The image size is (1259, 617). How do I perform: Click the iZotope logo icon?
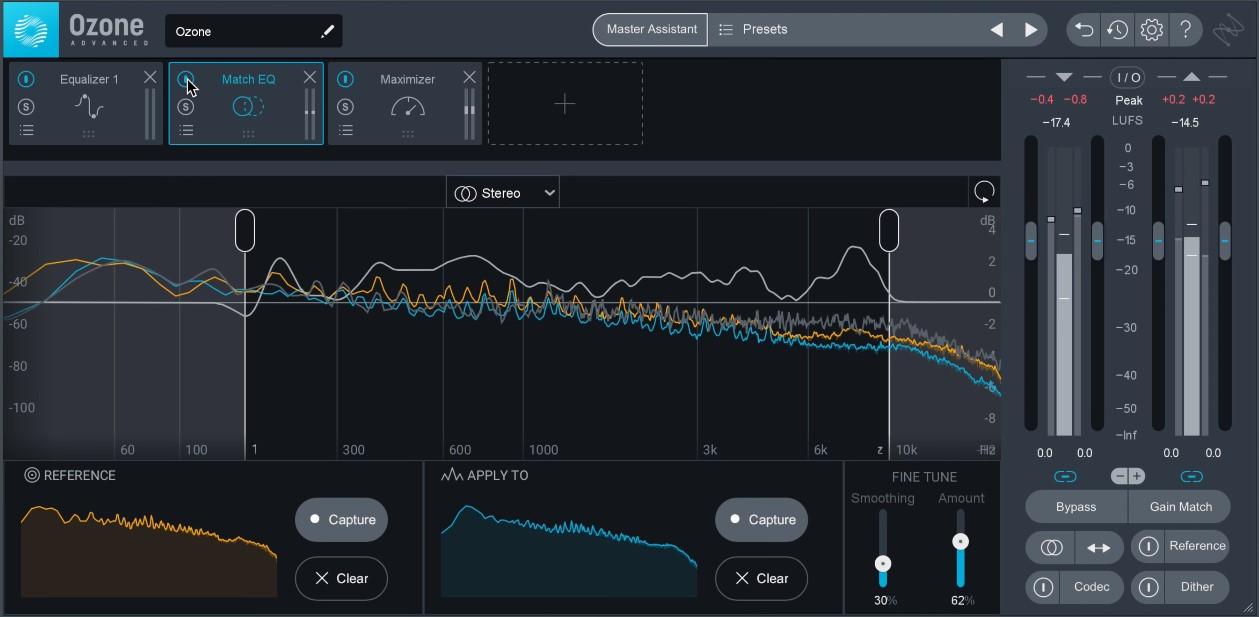tap(1229, 30)
